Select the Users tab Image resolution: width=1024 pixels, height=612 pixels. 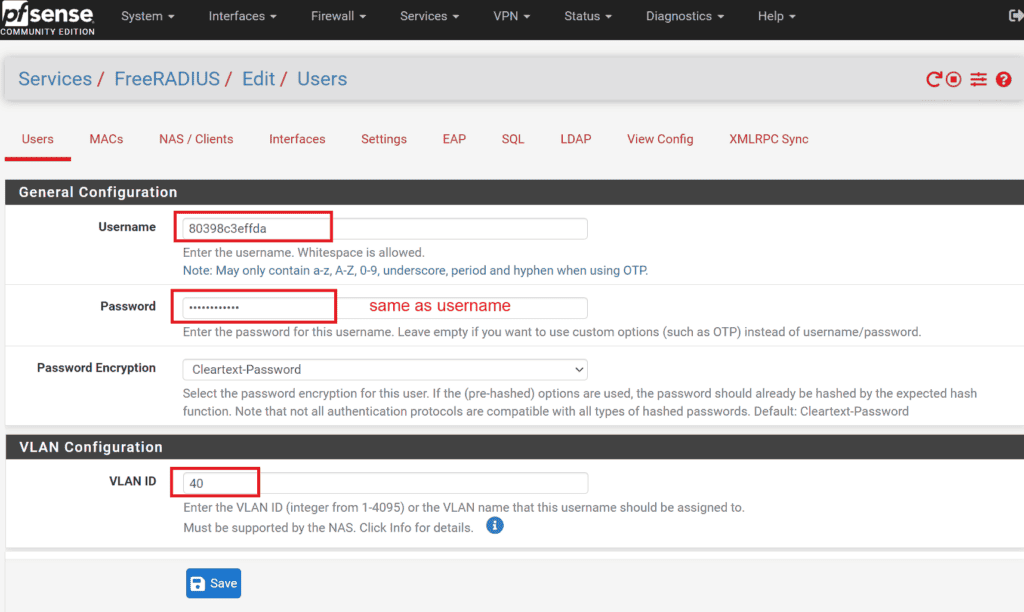pos(37,139)
